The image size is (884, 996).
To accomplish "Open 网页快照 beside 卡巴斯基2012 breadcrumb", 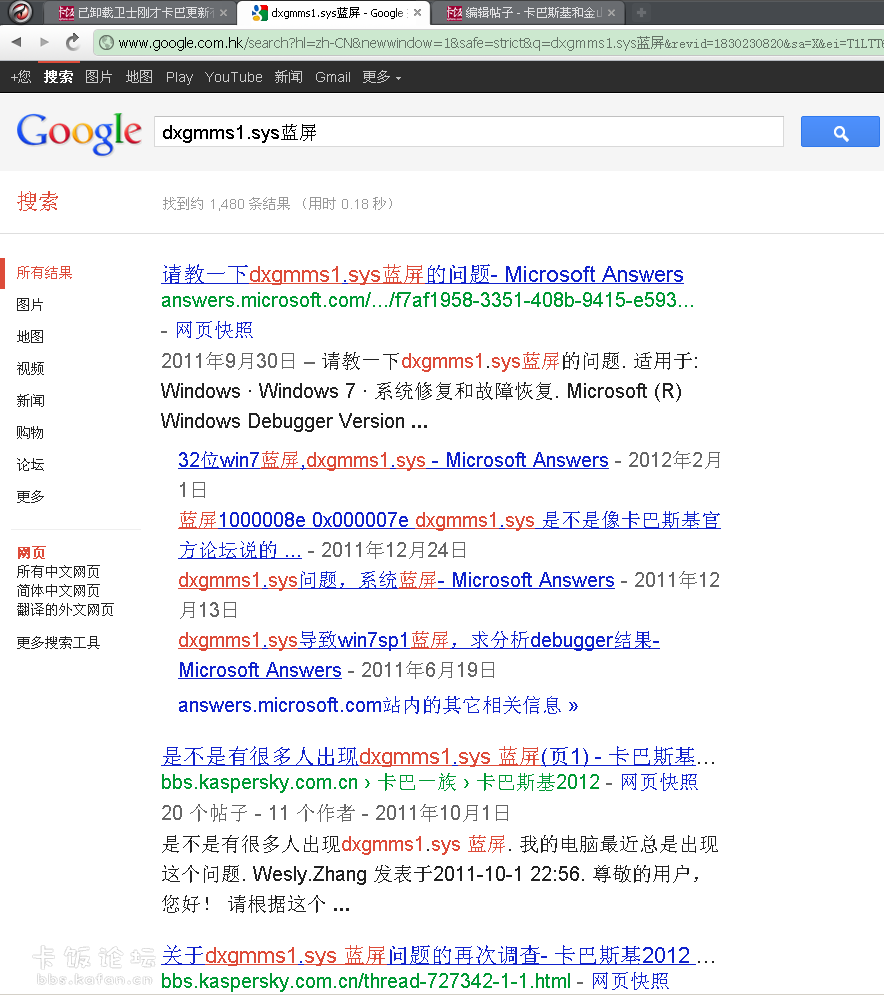I will [x=659, y=782].
